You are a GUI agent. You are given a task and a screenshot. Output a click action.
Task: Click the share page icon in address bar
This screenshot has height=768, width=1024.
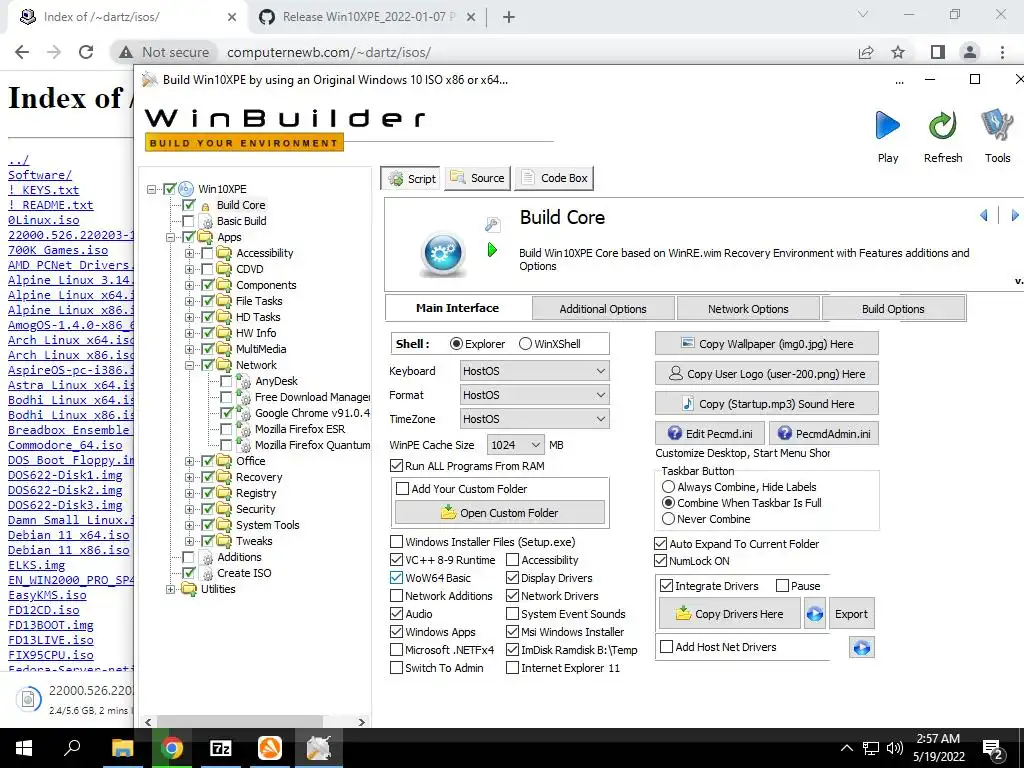click(x=866, y=52)
